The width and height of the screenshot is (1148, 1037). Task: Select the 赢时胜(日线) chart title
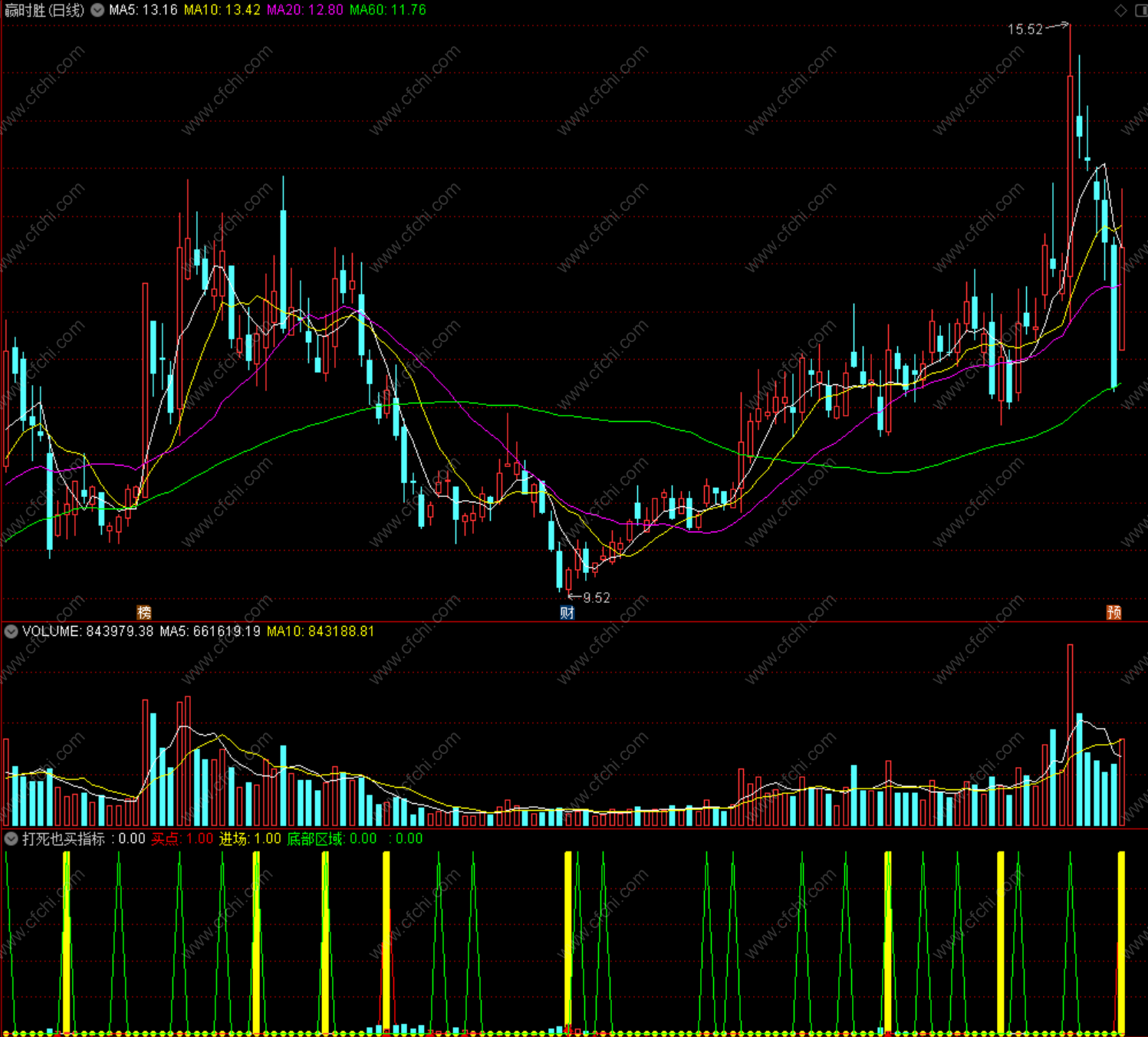44,10
